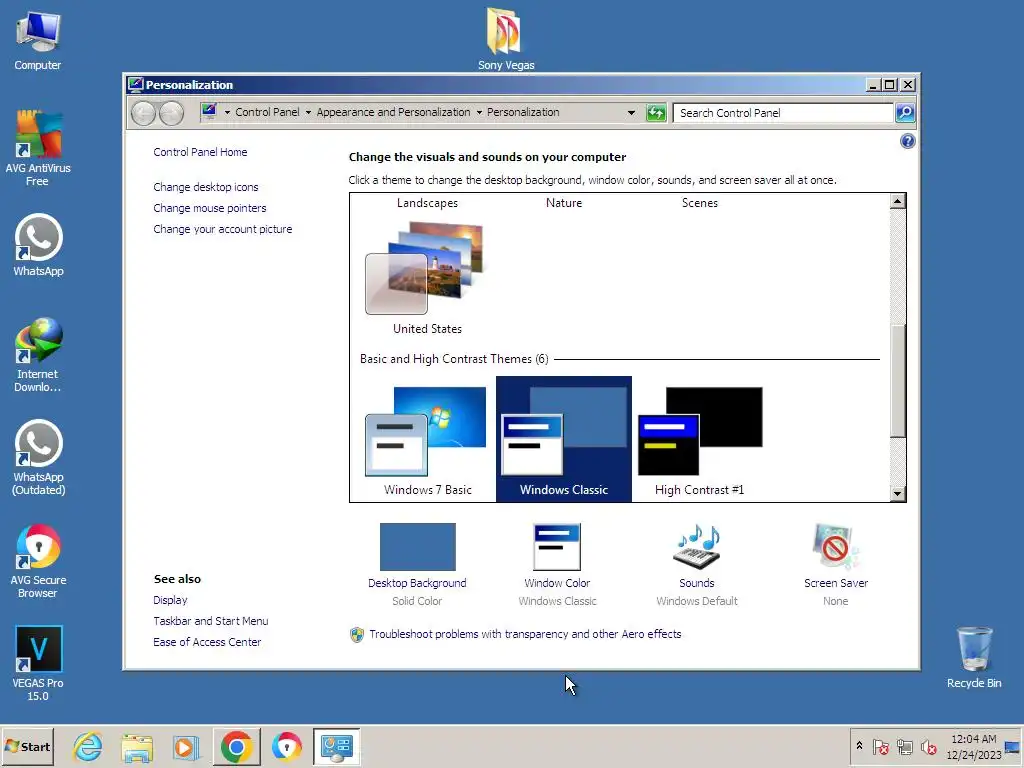Click the Forward navigation button

pos(171,113)
